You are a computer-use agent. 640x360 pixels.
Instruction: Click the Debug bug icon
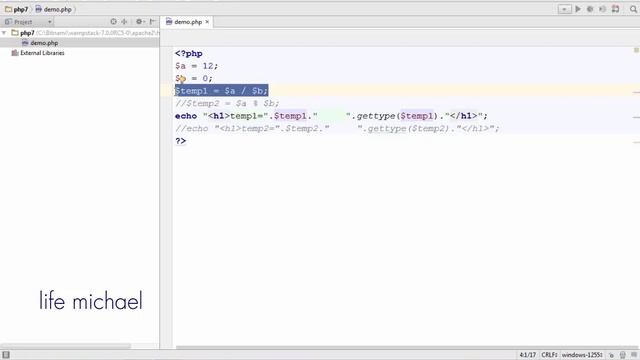(x=590, y=9)
